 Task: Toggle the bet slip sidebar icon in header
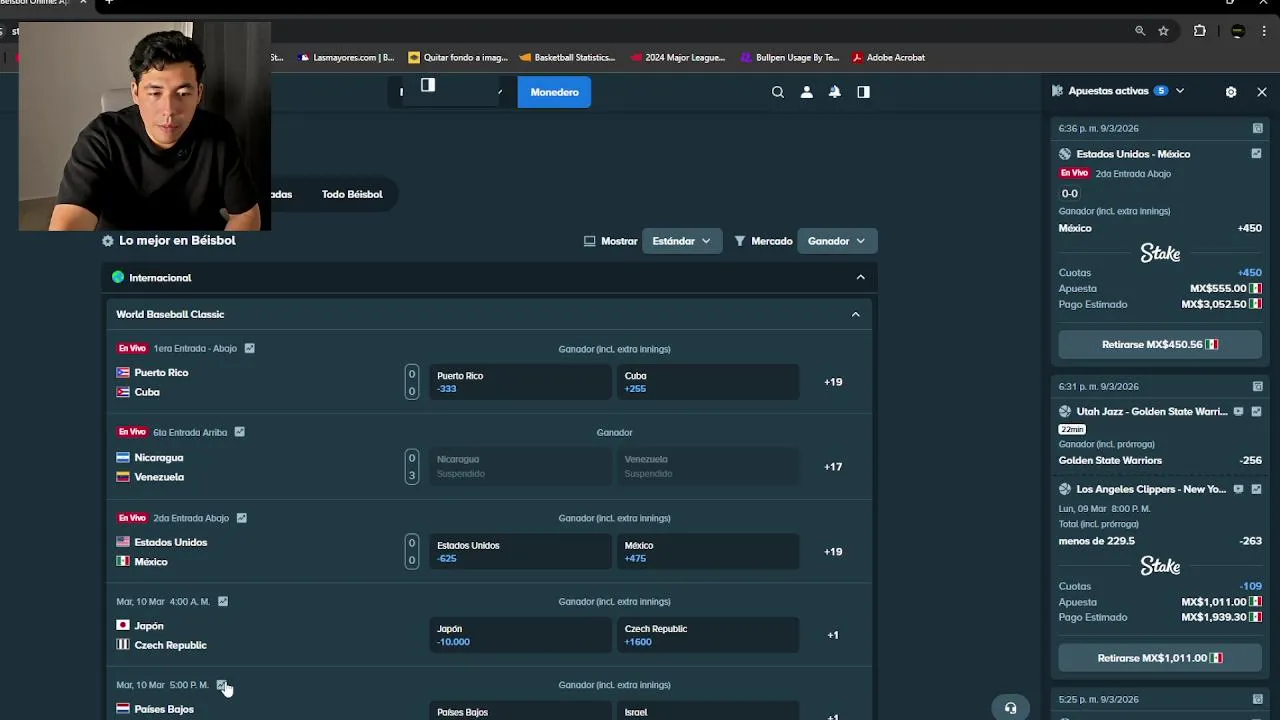[863, 92]
